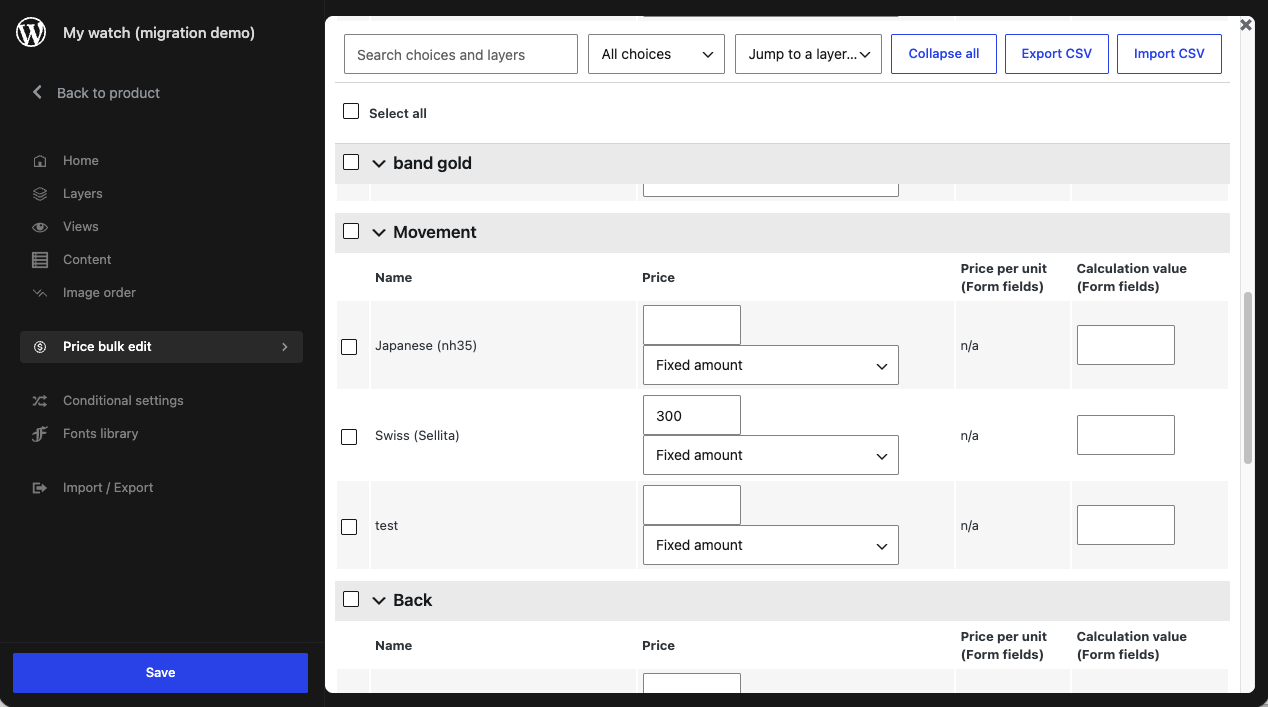Open the Content menu item
The height and width of the screenshot is (707, 1268).
pyautogui.click(x=87, y=260)
